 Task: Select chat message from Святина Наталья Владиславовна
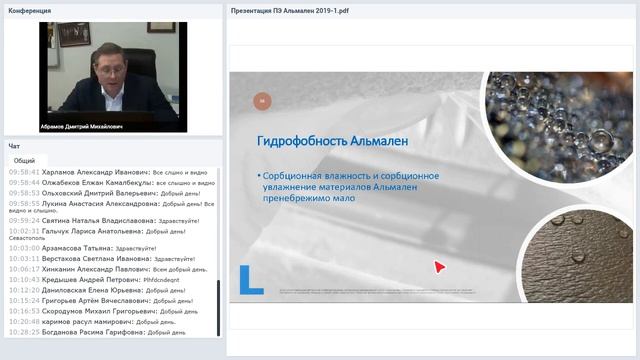click(x=104, y=220)
